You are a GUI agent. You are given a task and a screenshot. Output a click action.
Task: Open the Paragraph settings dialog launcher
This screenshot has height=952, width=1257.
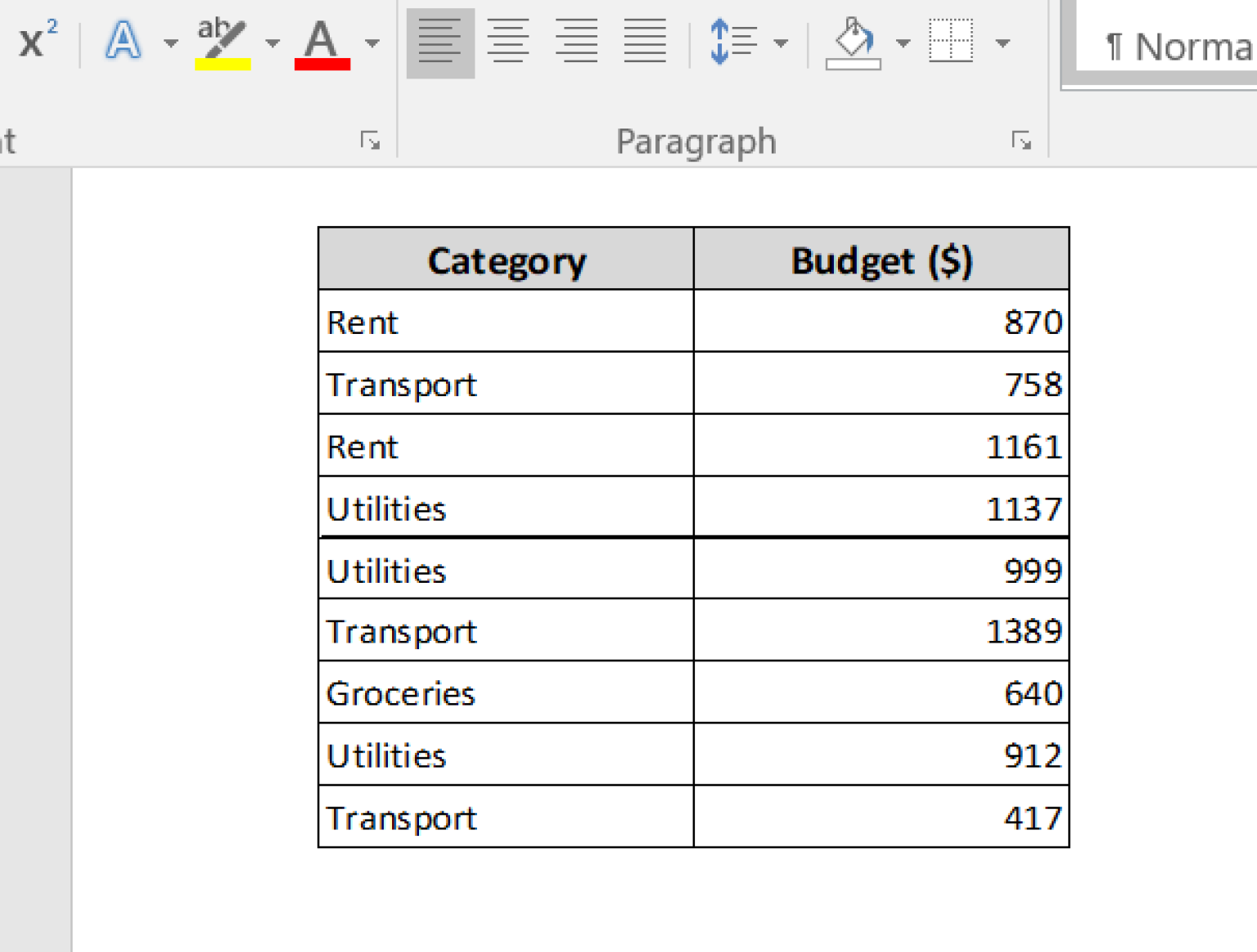pos(1022,141)
